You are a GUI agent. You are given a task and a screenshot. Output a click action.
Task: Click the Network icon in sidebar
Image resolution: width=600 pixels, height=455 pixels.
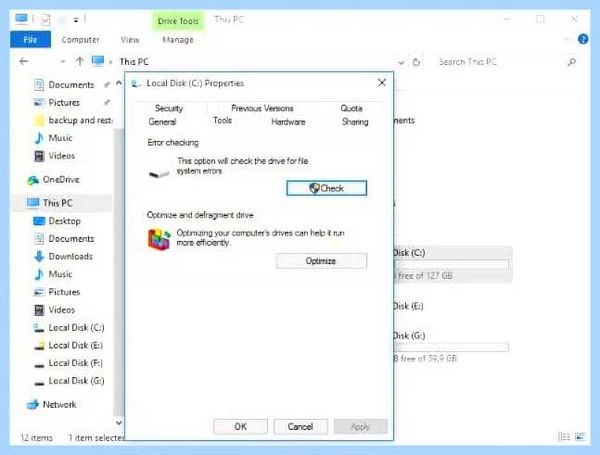pos(33,404)
